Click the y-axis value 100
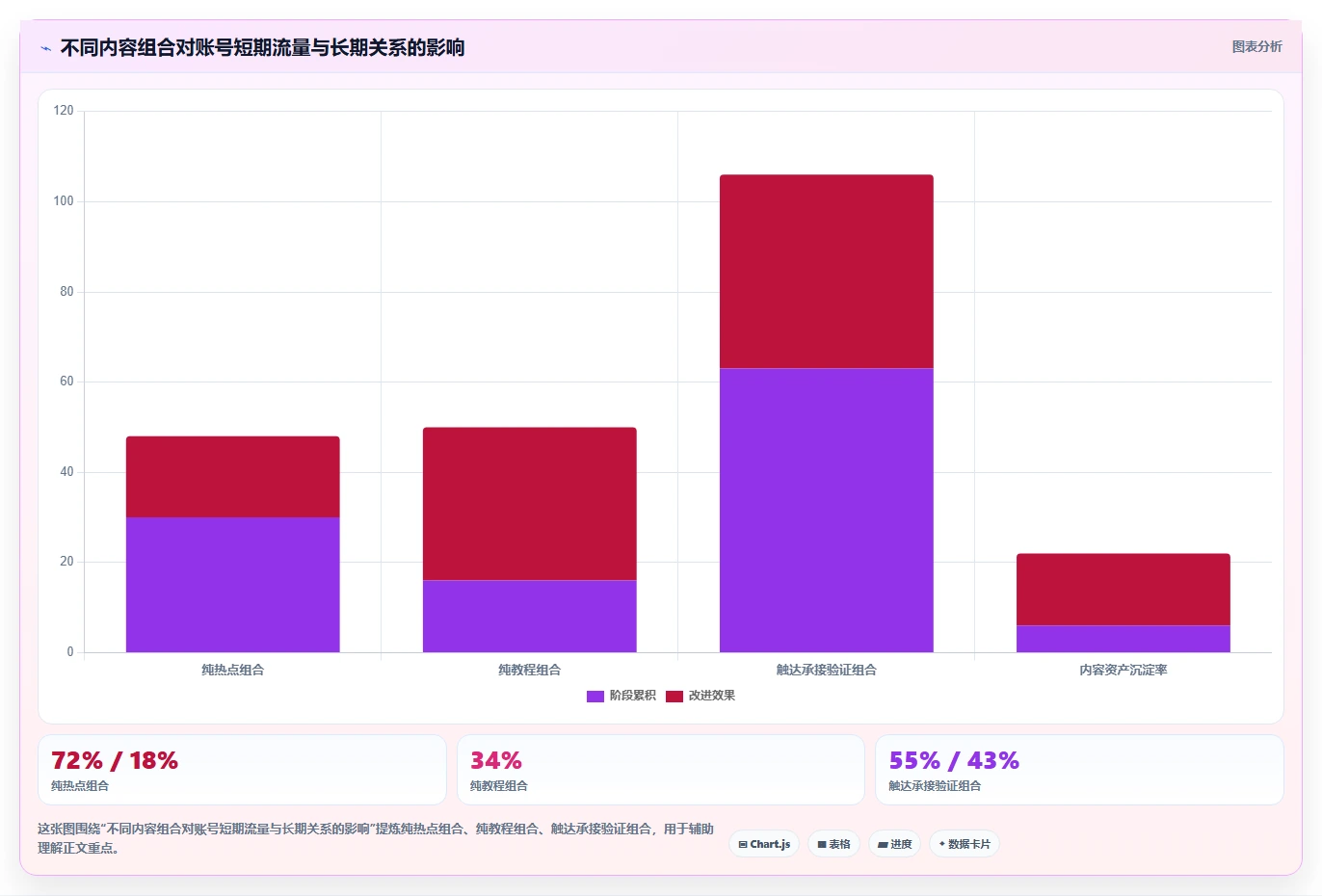 coord(64,201)
